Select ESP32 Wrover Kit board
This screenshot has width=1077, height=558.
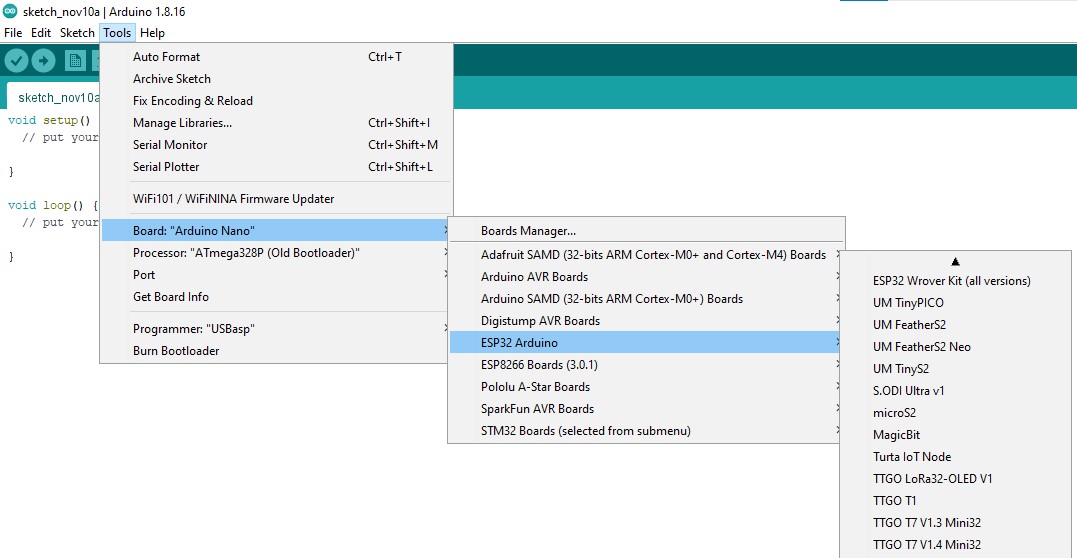pyautogui.click(x=951, y=281)
